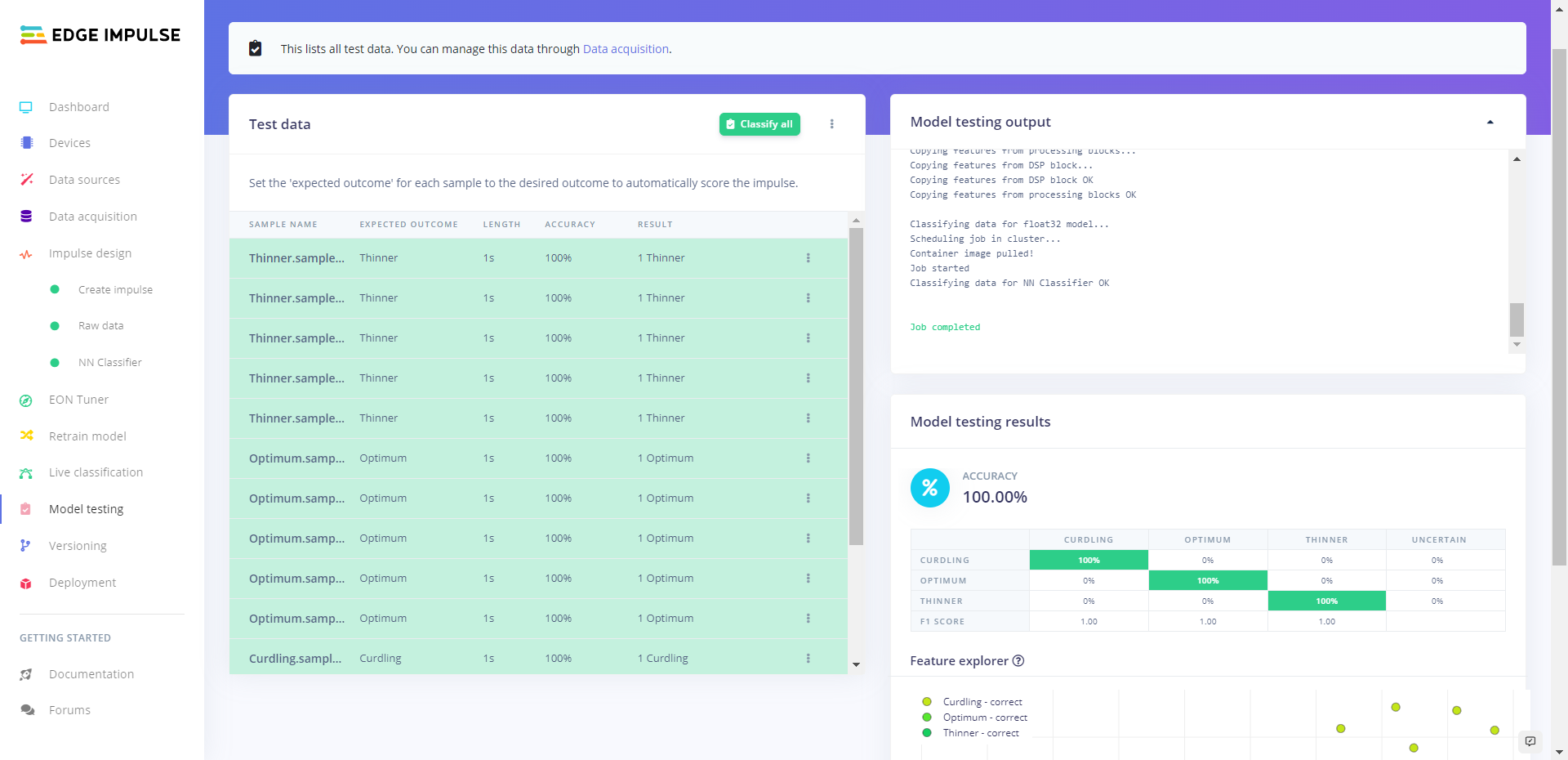Click the Versioning branch icon
Viewport: 1568px width, 760px height.
[26, 546]
